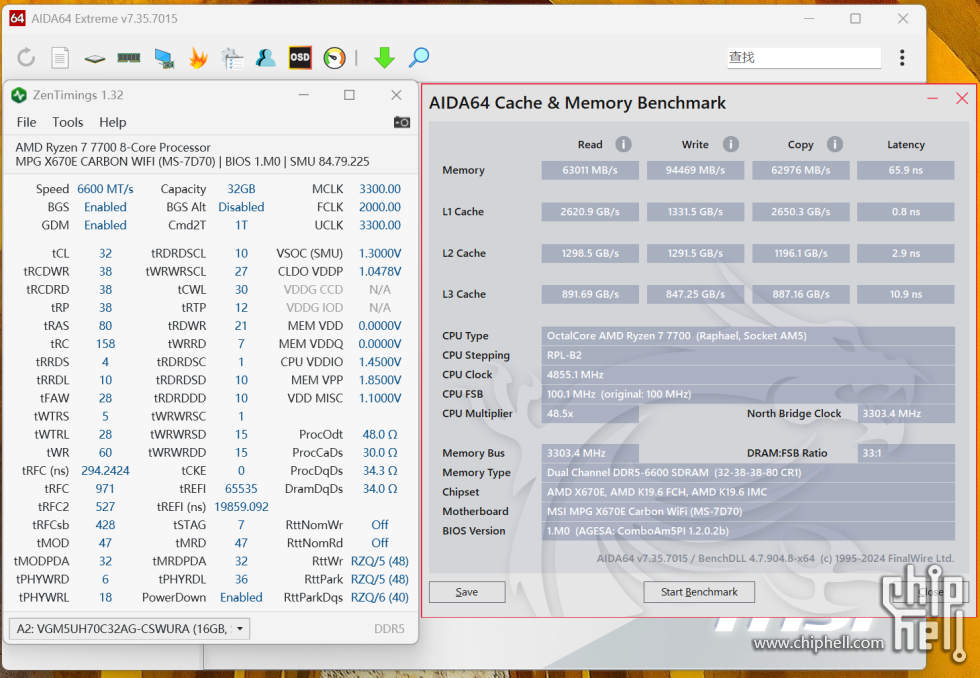Click the motherboard chip icon in AIDA64 toolbar
The image size is (980, 678).
(94, 58)
